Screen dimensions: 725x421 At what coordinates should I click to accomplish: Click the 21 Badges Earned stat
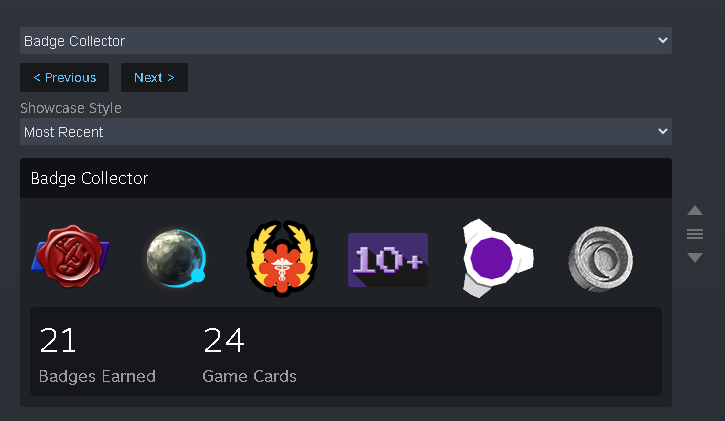coord(97,354)
